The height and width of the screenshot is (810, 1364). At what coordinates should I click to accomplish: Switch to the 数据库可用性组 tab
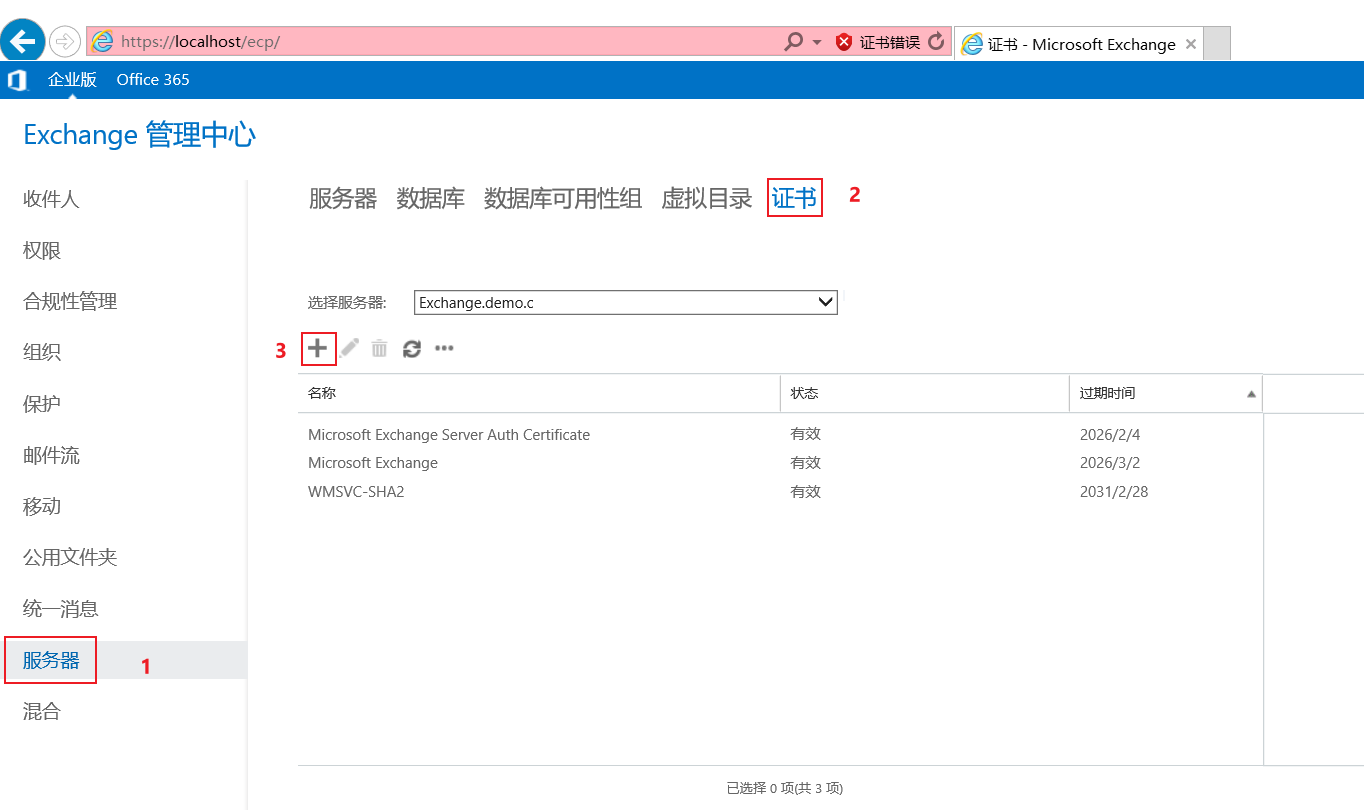click(563, 198)
